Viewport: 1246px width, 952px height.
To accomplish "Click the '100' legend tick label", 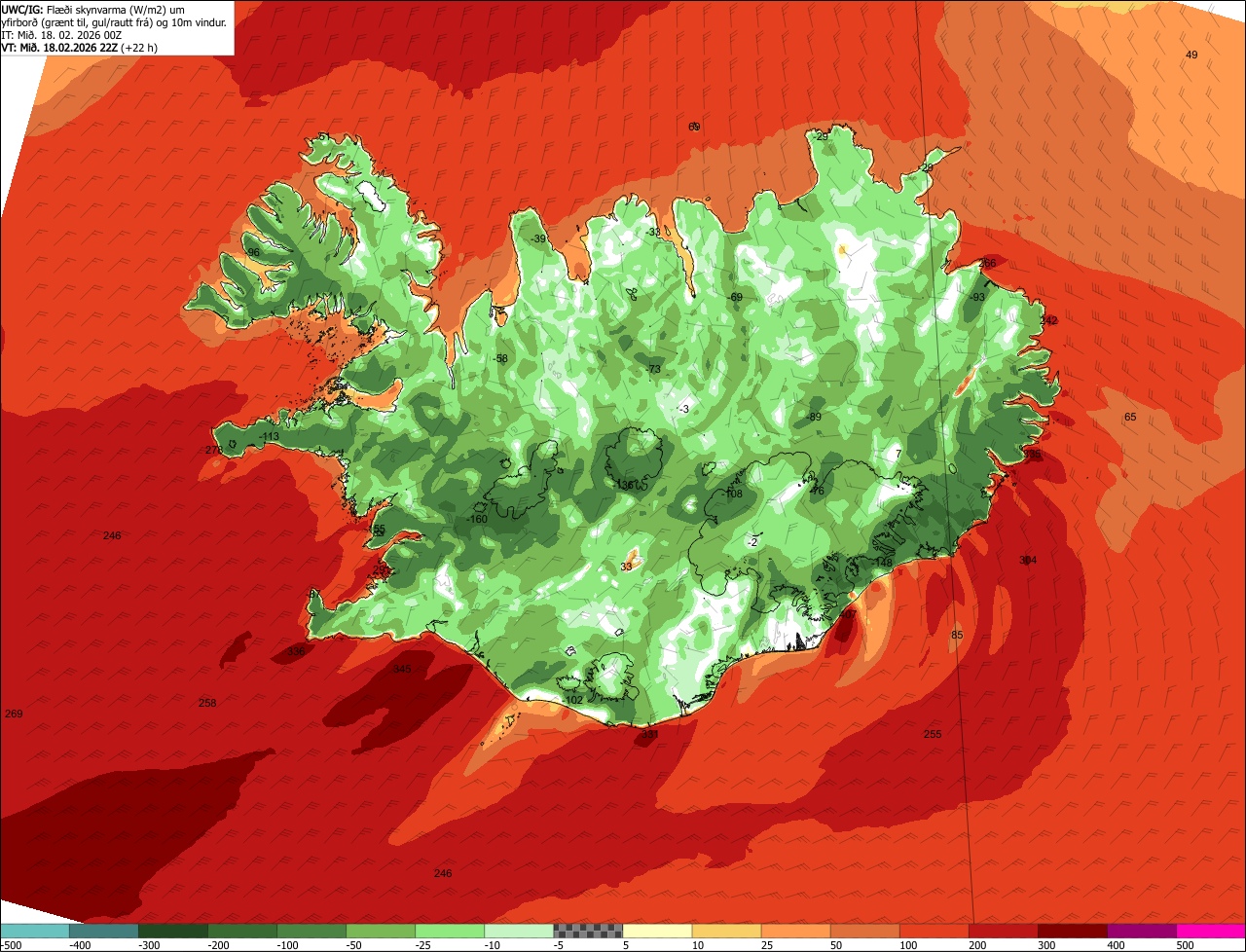I will click(x=907, y=945).
